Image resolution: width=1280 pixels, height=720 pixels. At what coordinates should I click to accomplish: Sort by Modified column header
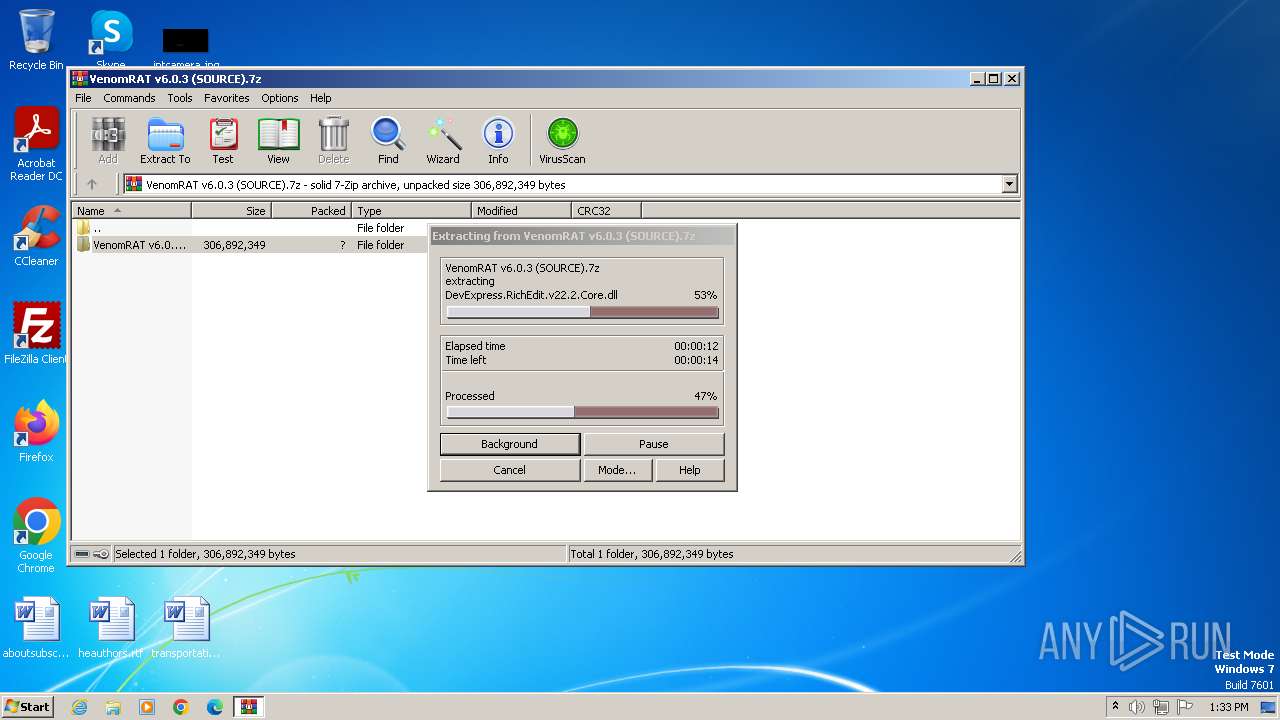521,211
